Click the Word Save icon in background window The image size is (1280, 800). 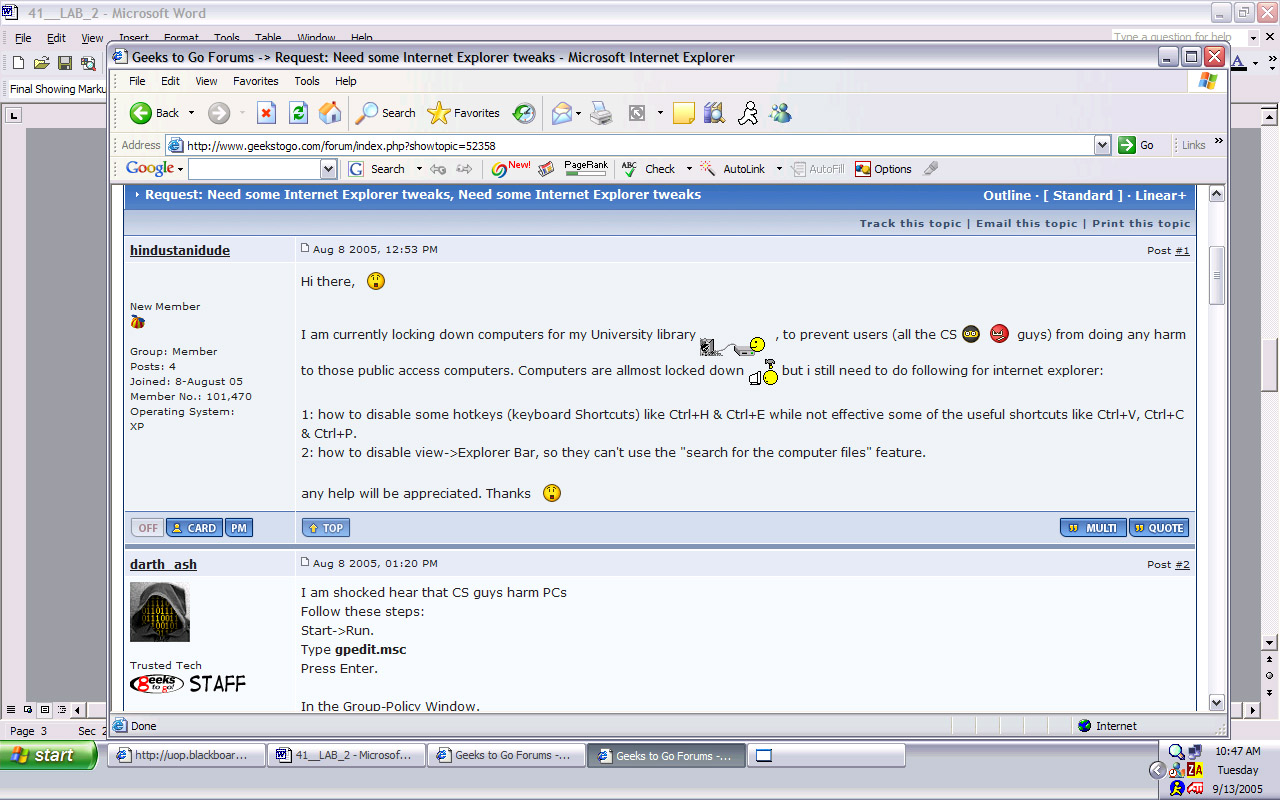coord(65,63)
